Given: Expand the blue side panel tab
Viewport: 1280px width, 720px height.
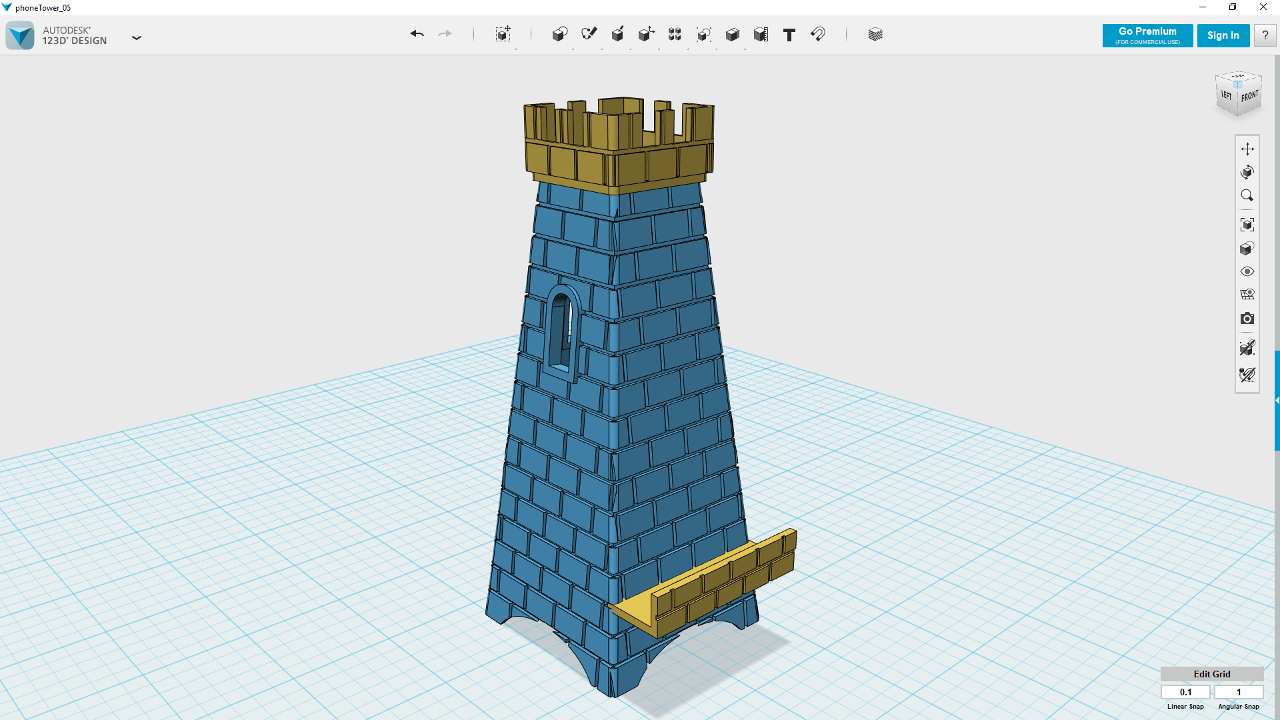Looking at the screenshot, I should tap(1277, 400).
